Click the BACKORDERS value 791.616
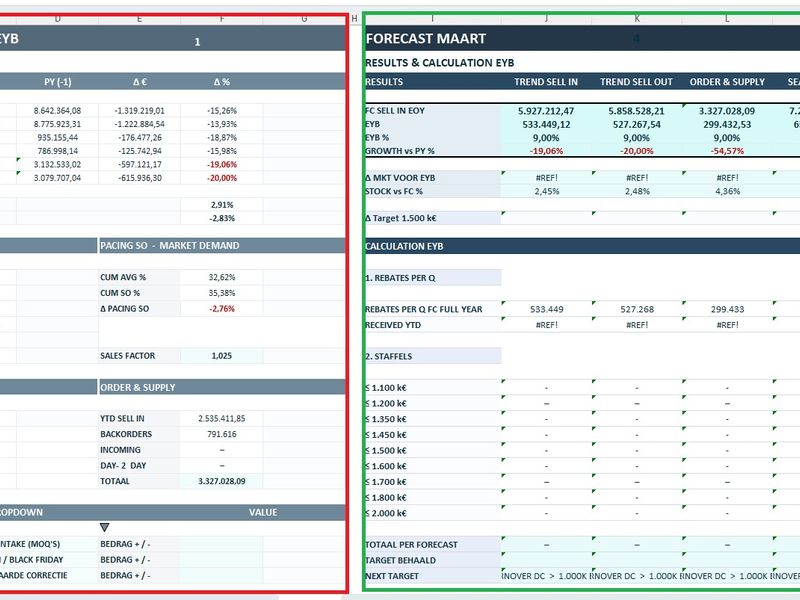 pos(222,434)
